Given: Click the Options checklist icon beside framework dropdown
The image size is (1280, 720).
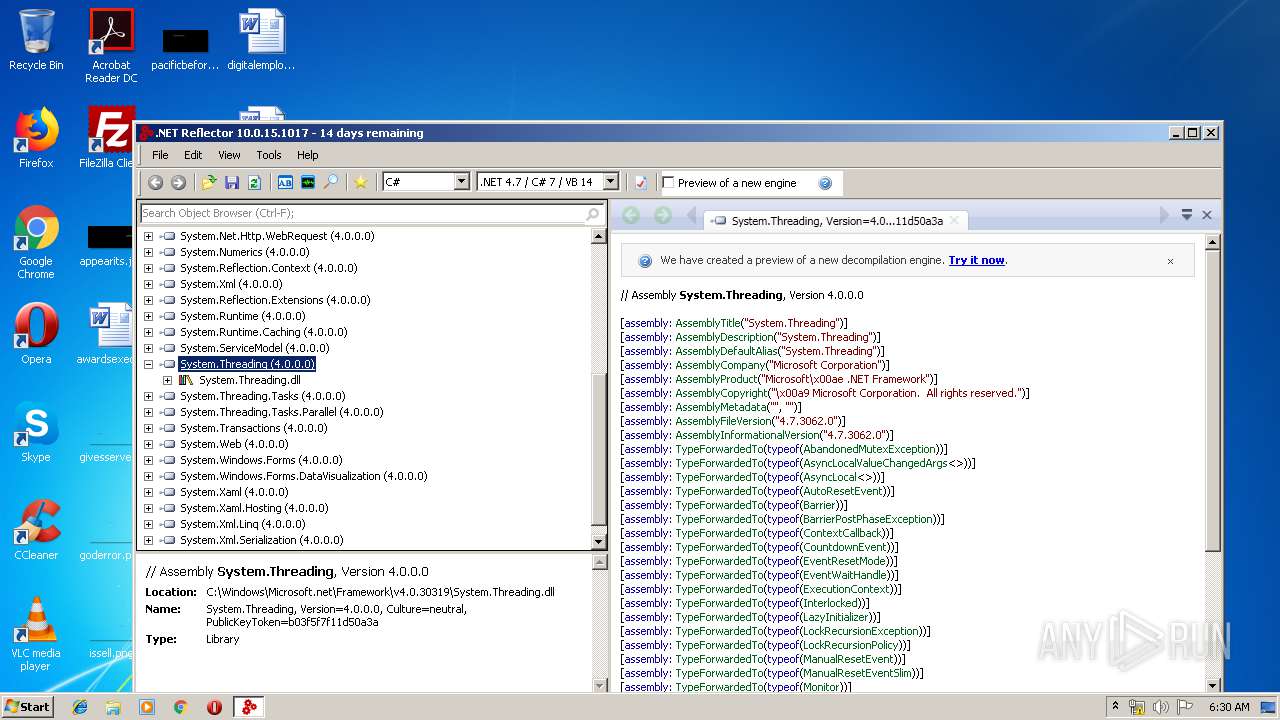Looking at the screenshot, I should click(x=640, y=182).
